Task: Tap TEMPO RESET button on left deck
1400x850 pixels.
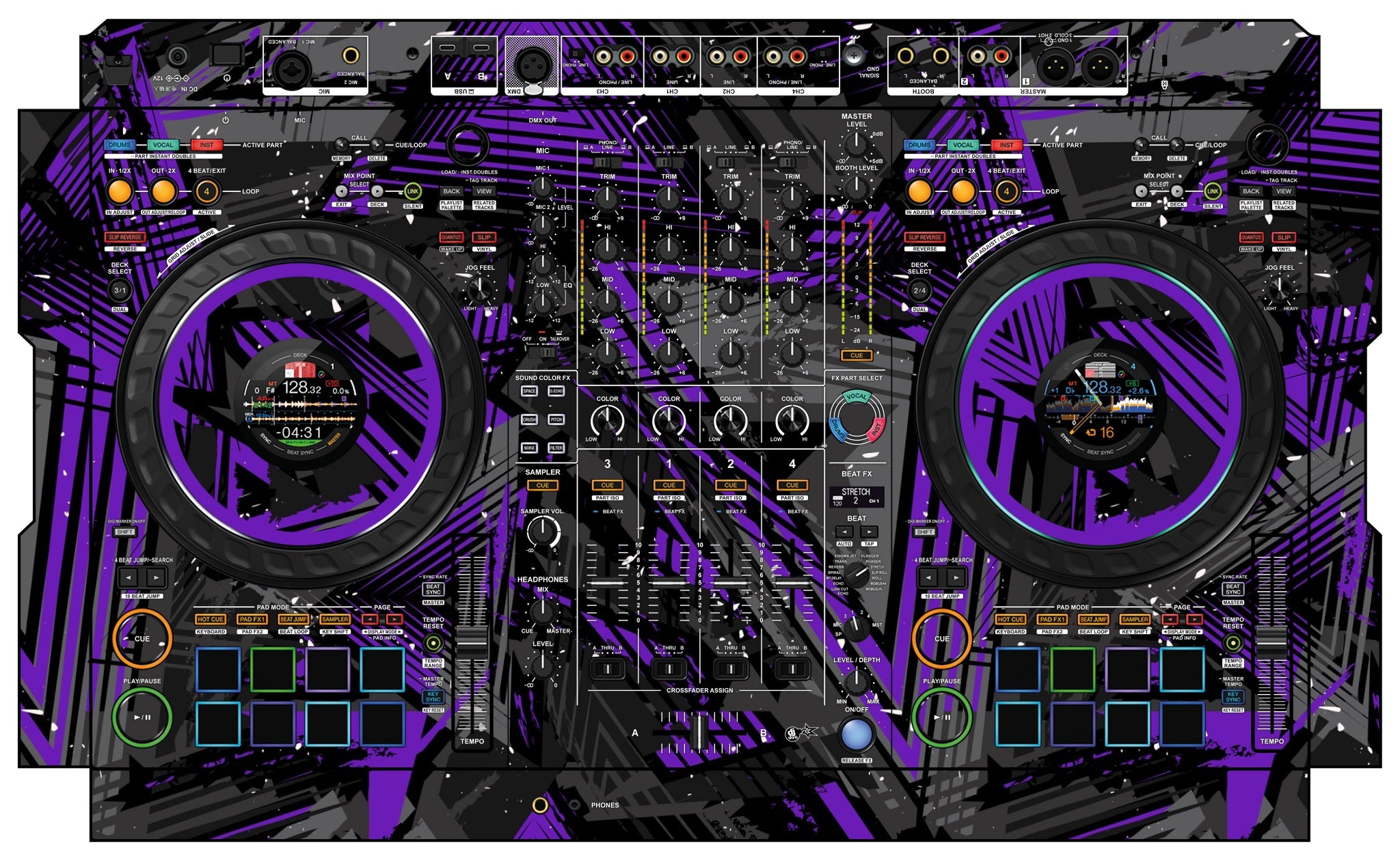Action: [433, 644]
